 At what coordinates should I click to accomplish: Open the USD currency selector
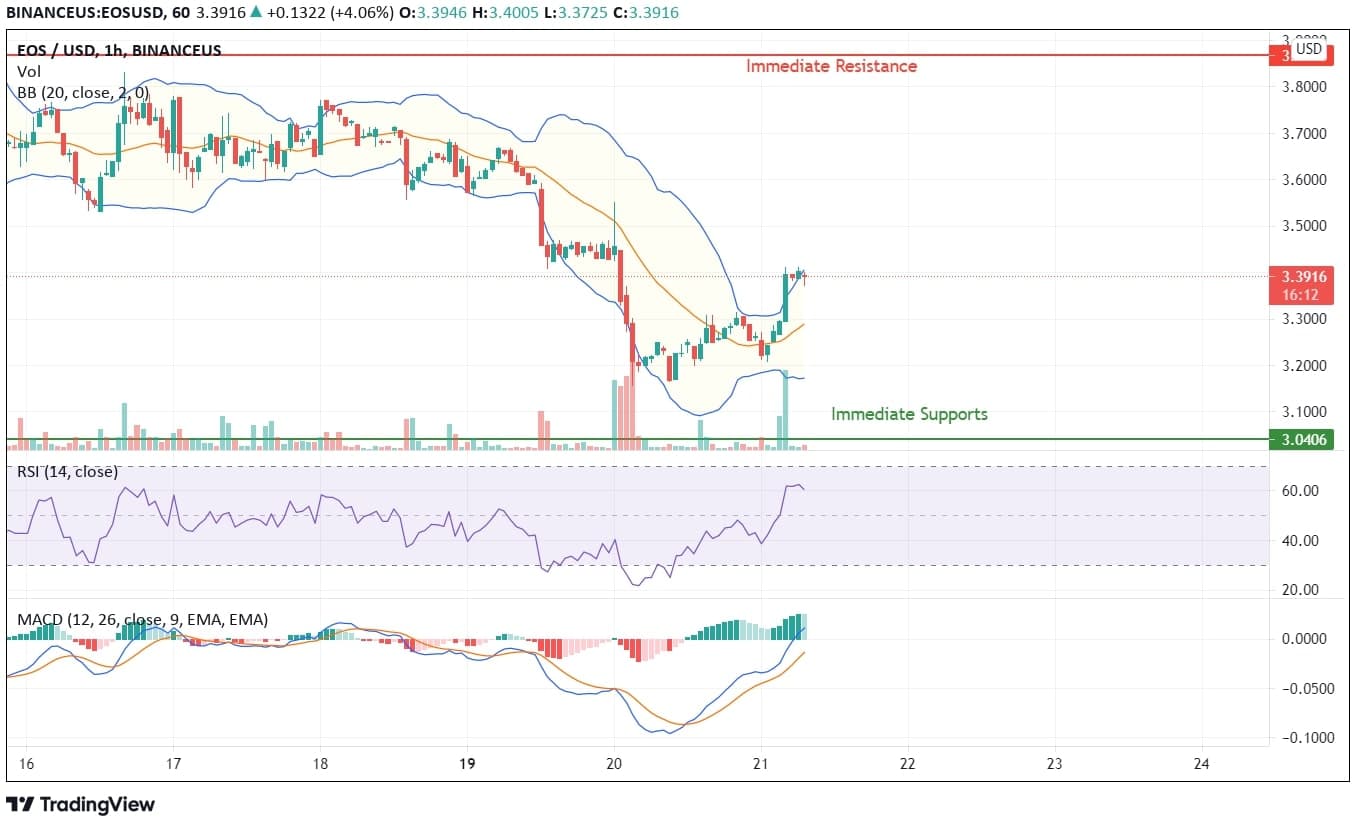1308,49
